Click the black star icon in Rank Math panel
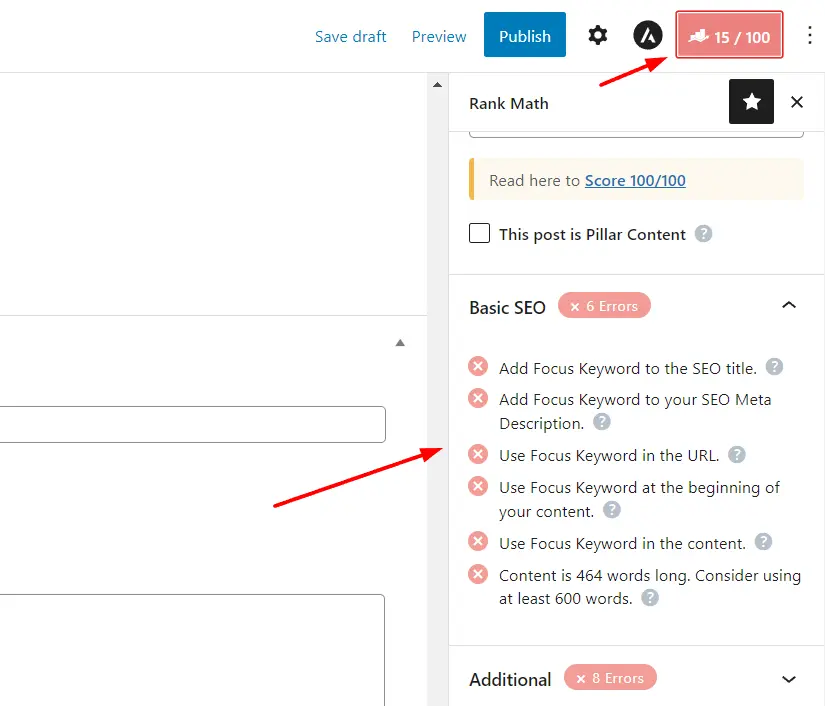This screenshot has width=825, height=706. [751, 102]
